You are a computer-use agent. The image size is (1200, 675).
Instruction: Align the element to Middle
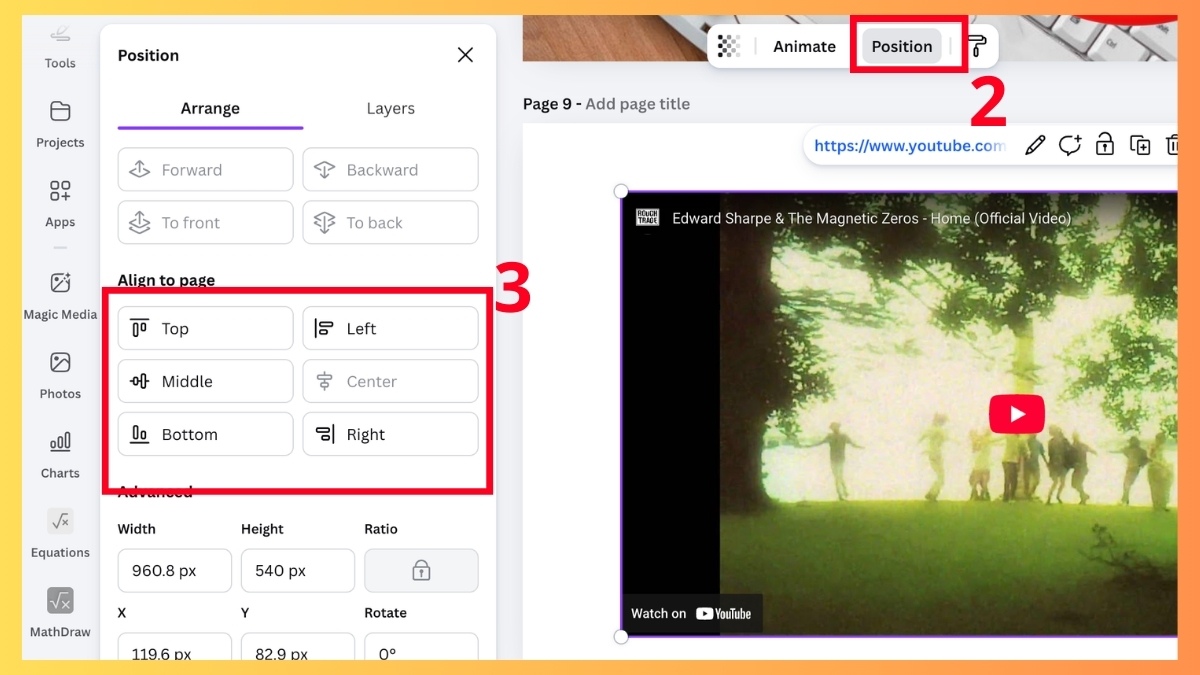coord(205,381)
